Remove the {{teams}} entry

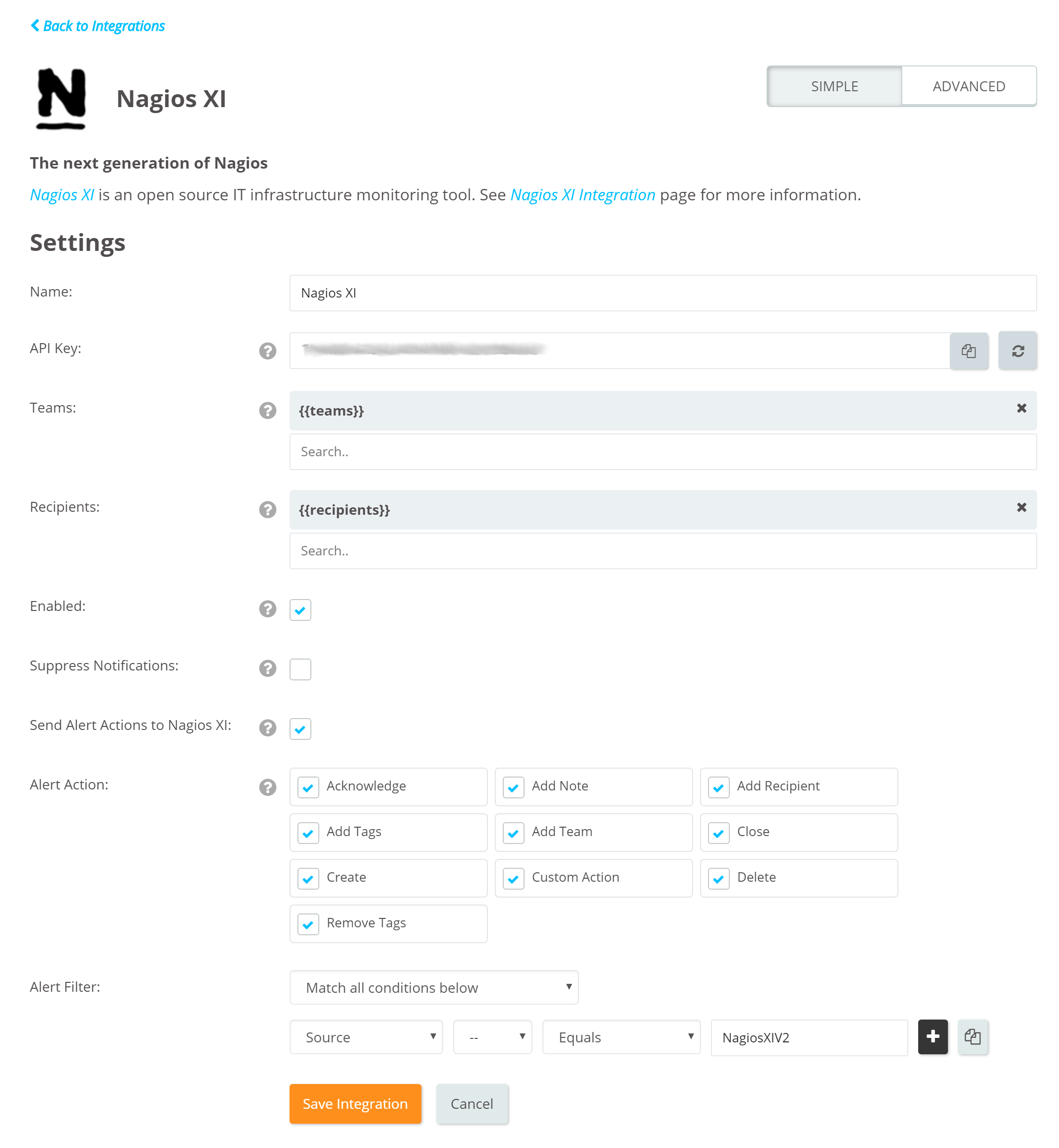(x=1021, y=408)
